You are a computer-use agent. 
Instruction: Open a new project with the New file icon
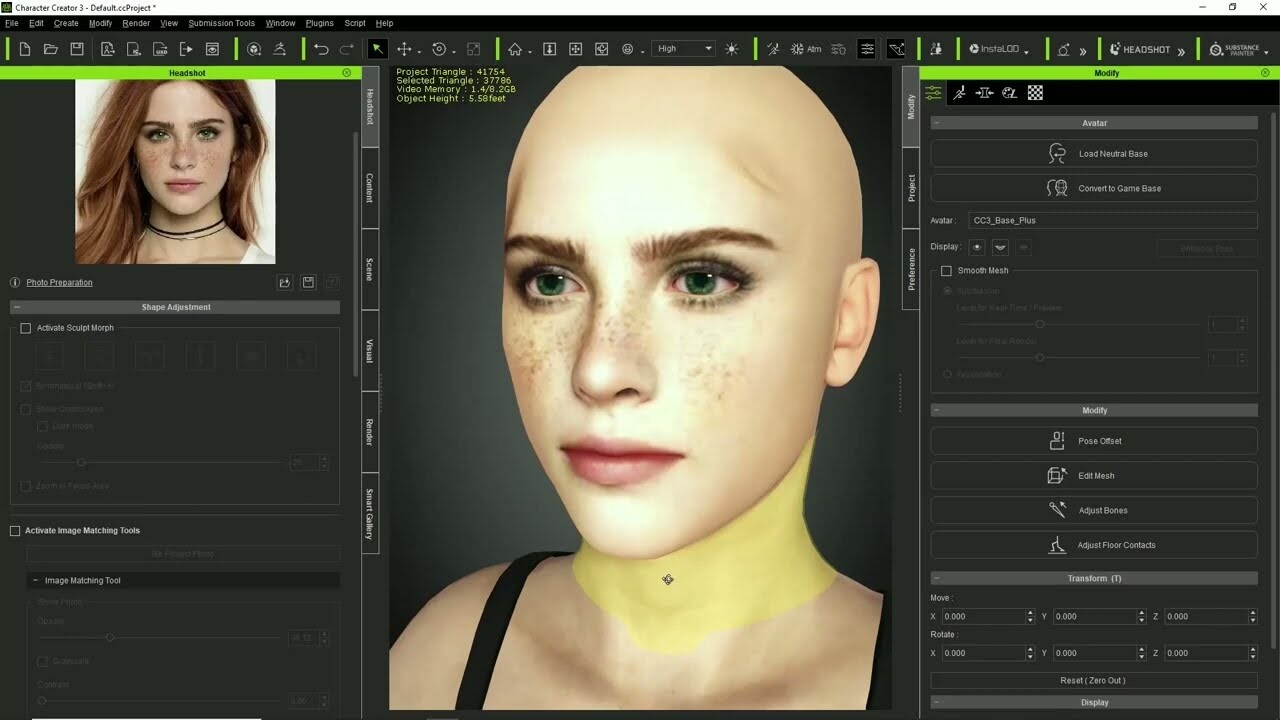(x=24, y=48)
